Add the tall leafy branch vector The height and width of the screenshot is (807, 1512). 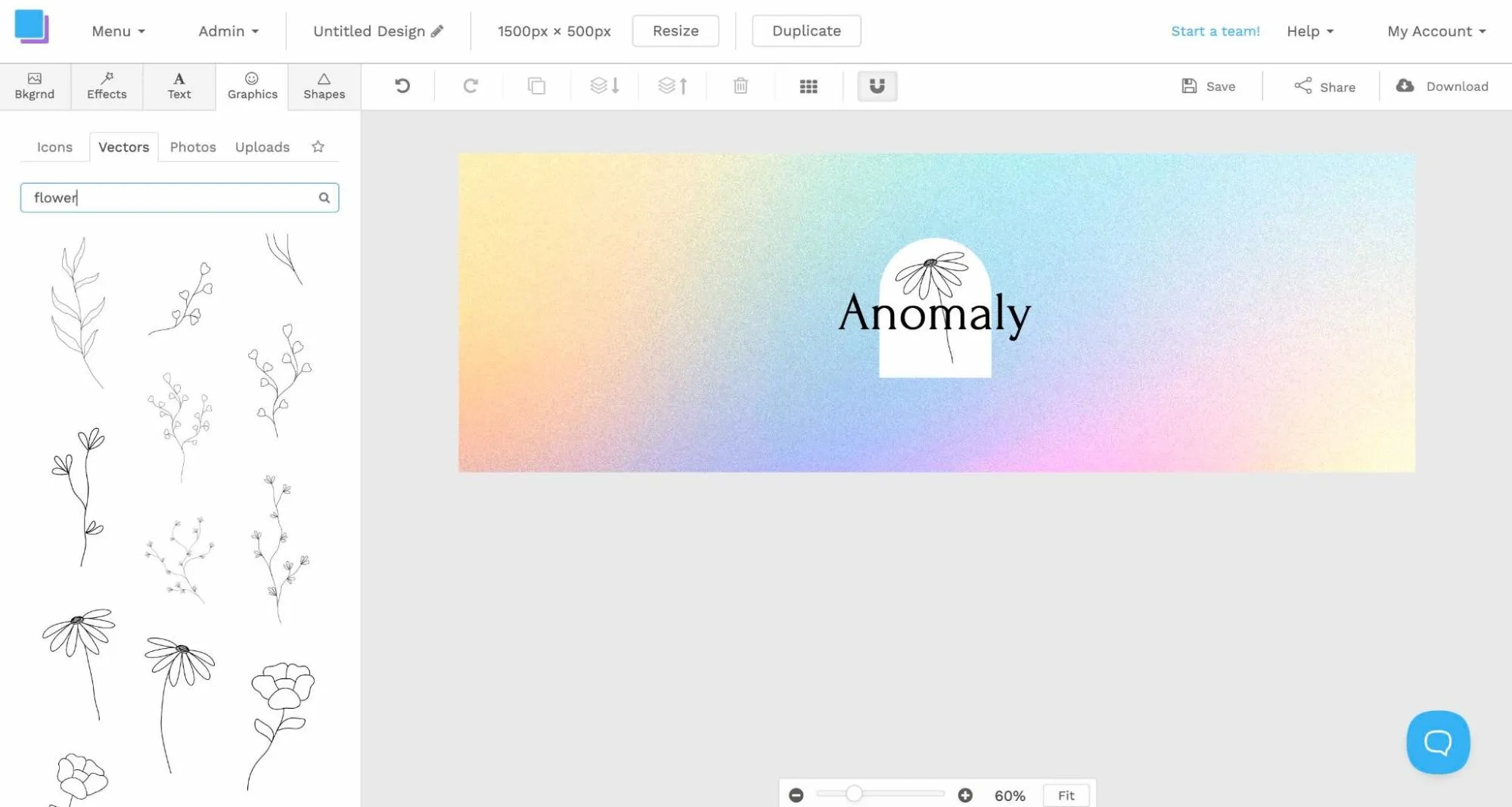click(78, 313)
